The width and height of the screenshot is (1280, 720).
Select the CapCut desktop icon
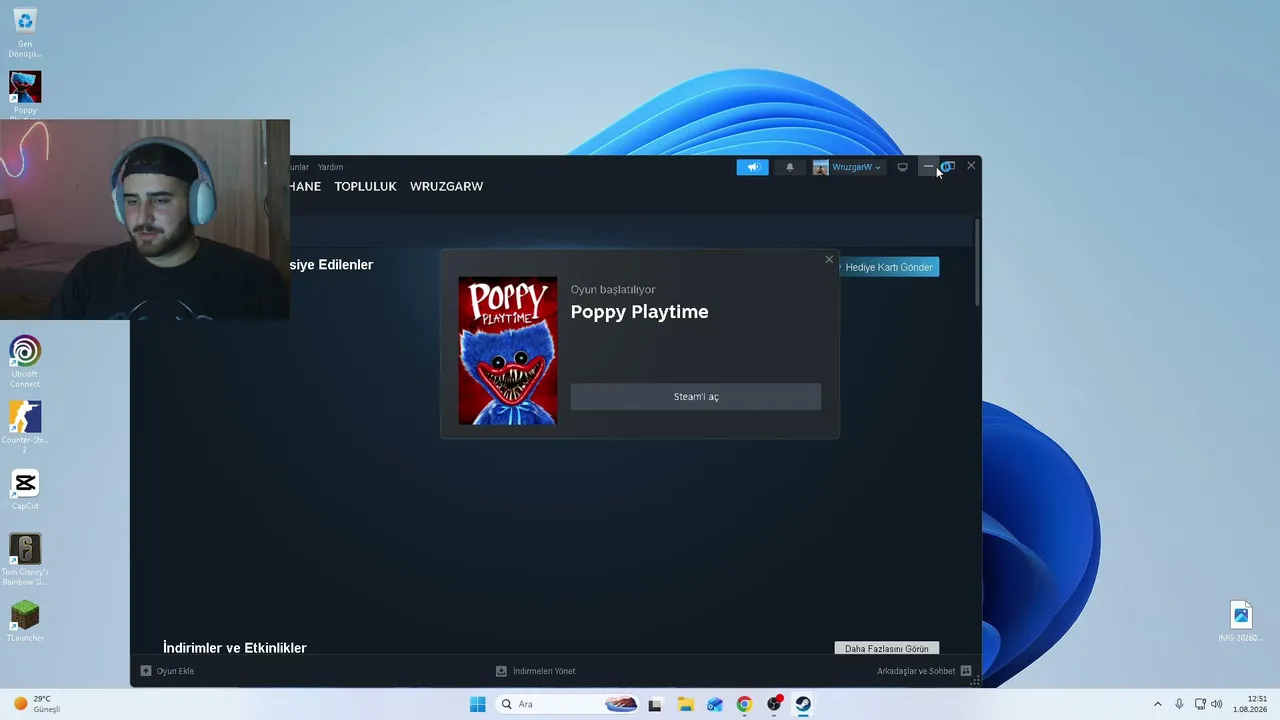25,490
